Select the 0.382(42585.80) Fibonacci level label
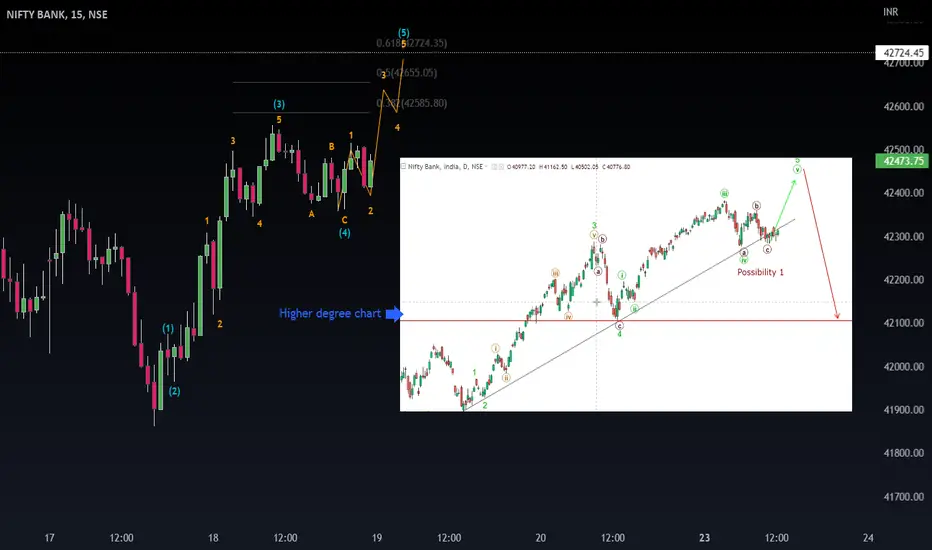Viewport: 932px width, 550px height. tap(412, 103)
